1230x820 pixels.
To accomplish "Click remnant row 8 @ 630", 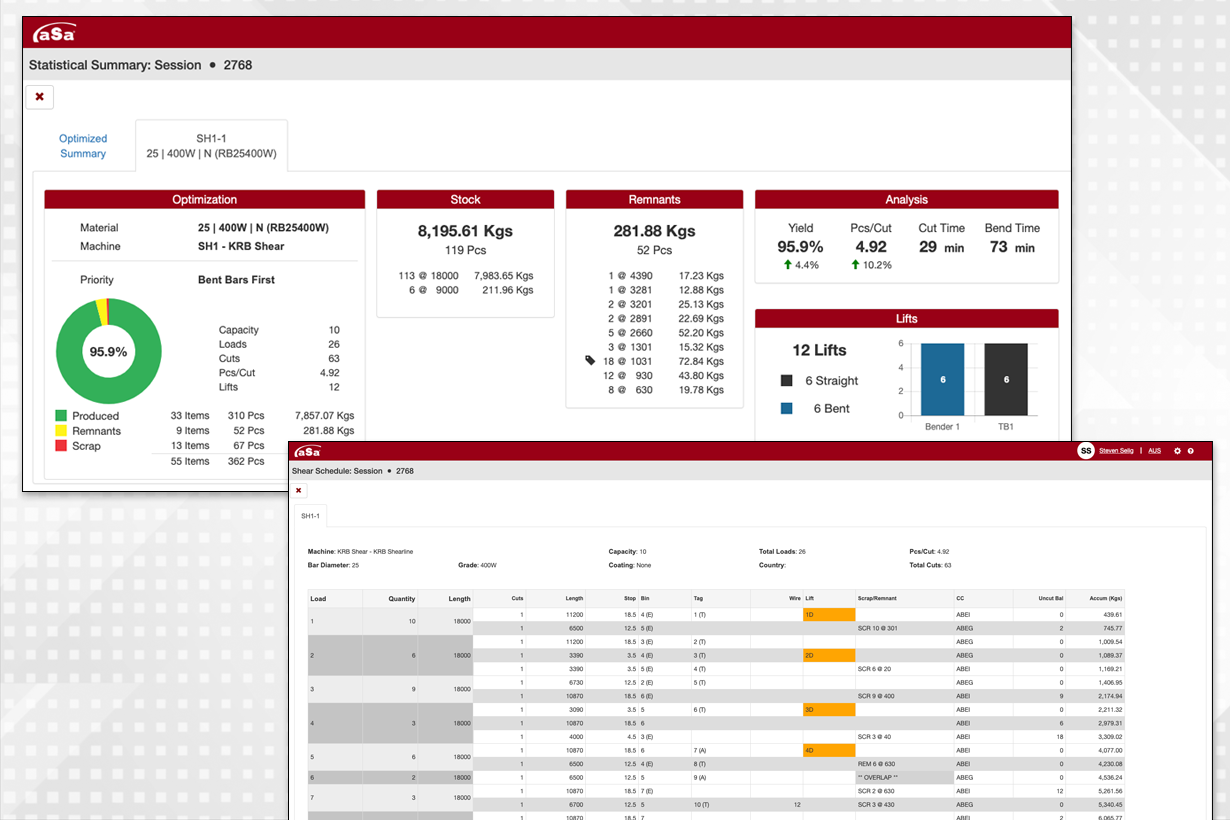I will point(666,390).
